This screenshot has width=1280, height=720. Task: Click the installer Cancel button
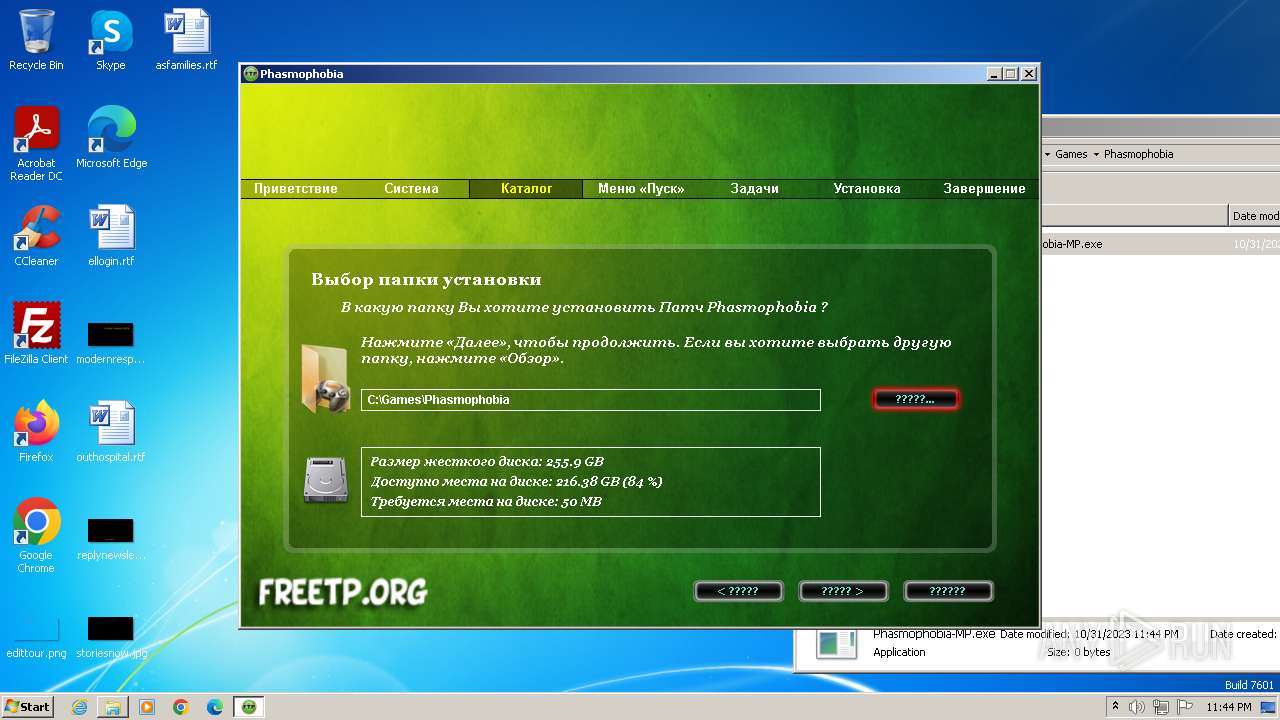tap(948, 591)
